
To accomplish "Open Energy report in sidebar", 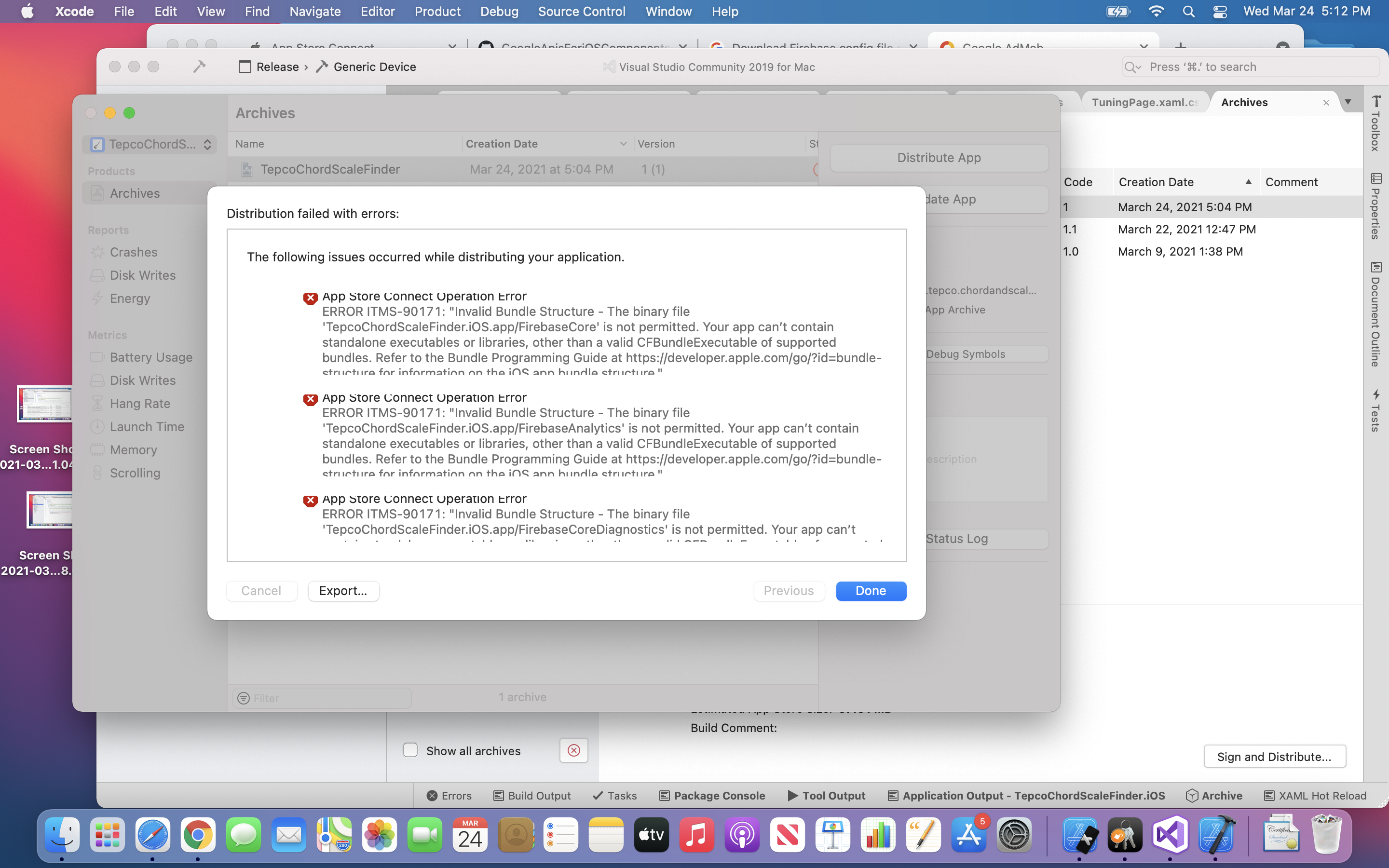I will click(130, 298).
